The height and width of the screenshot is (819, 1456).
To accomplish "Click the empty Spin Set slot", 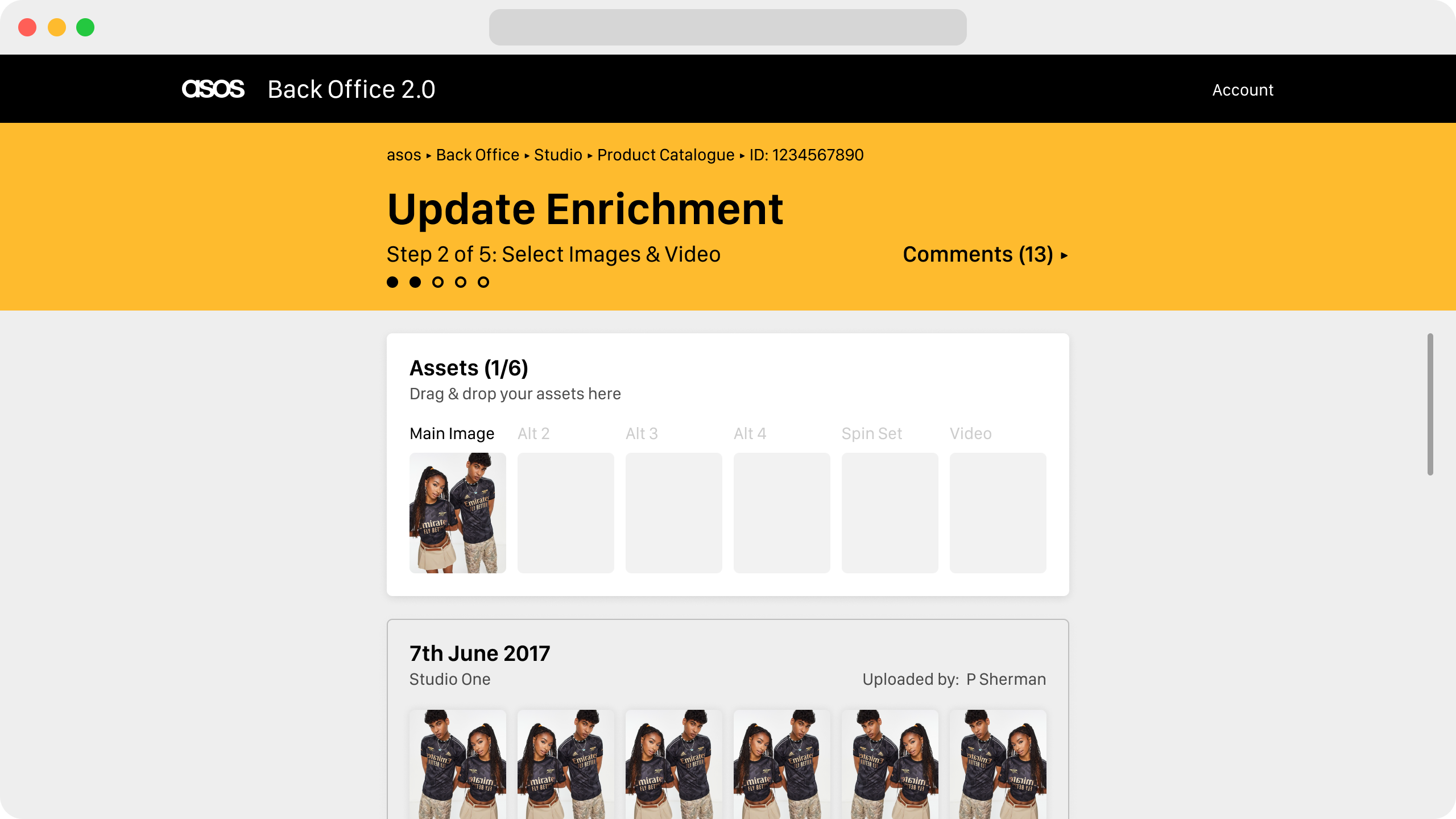I will point(890,513).
